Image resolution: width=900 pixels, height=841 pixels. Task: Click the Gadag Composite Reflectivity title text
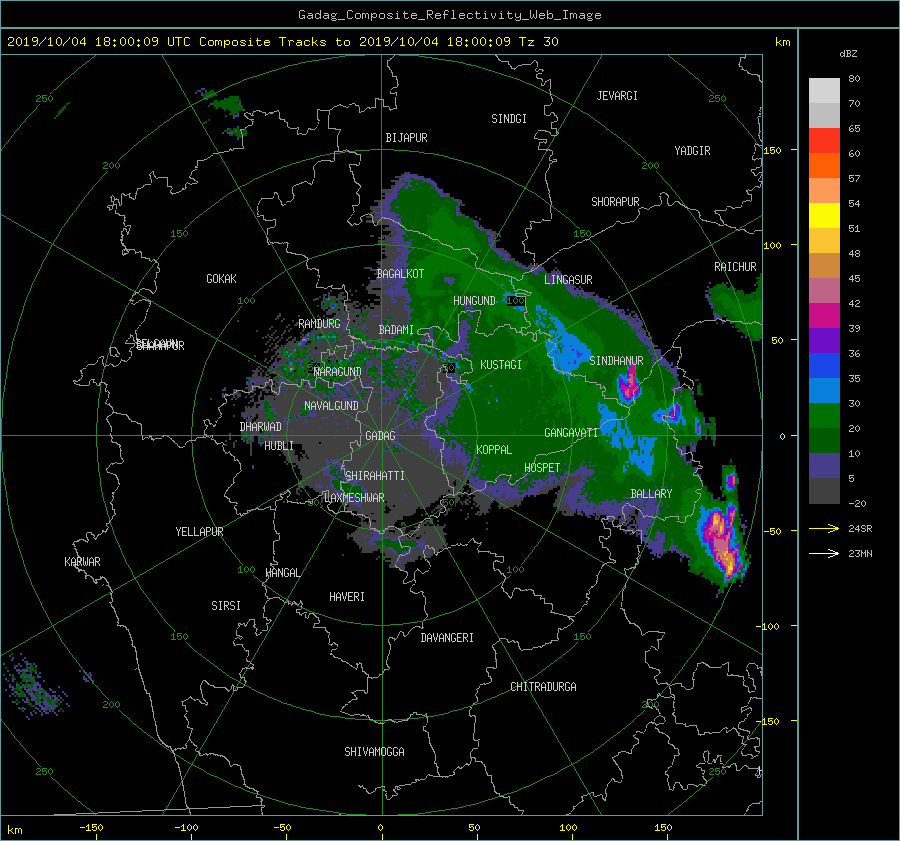(449, 15)
